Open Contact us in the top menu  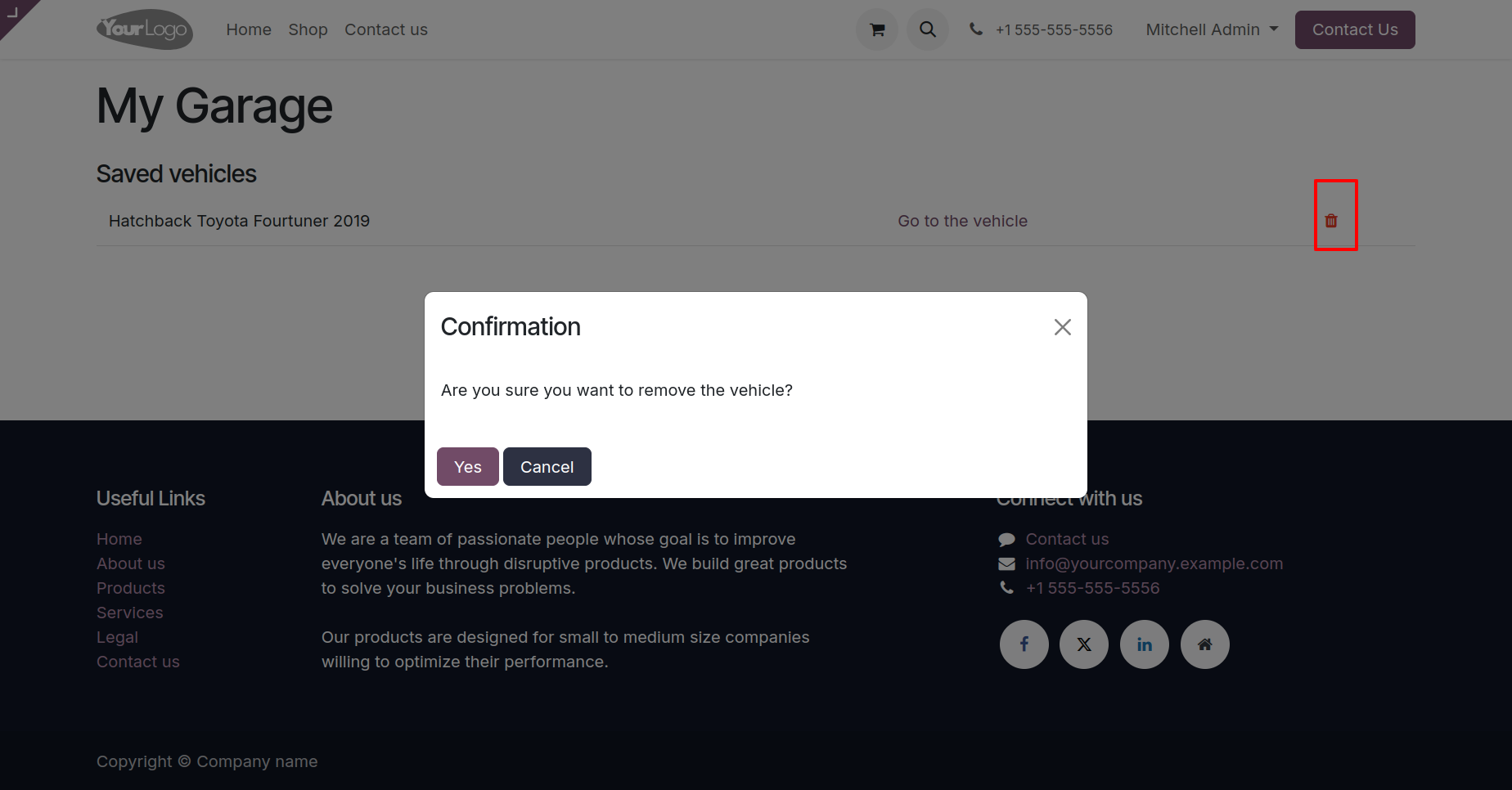tap(386, 29)
